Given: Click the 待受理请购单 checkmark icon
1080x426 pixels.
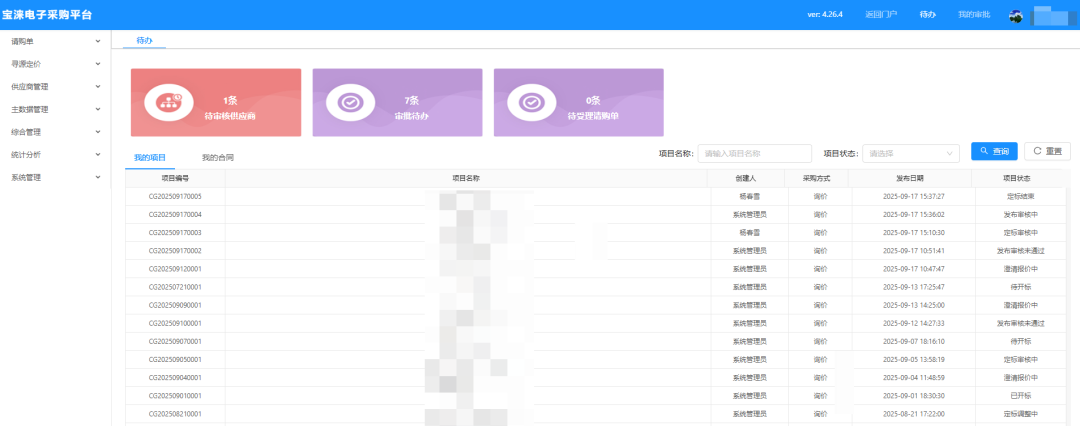Looking at the screenshot, I should [x=532, y=103].
